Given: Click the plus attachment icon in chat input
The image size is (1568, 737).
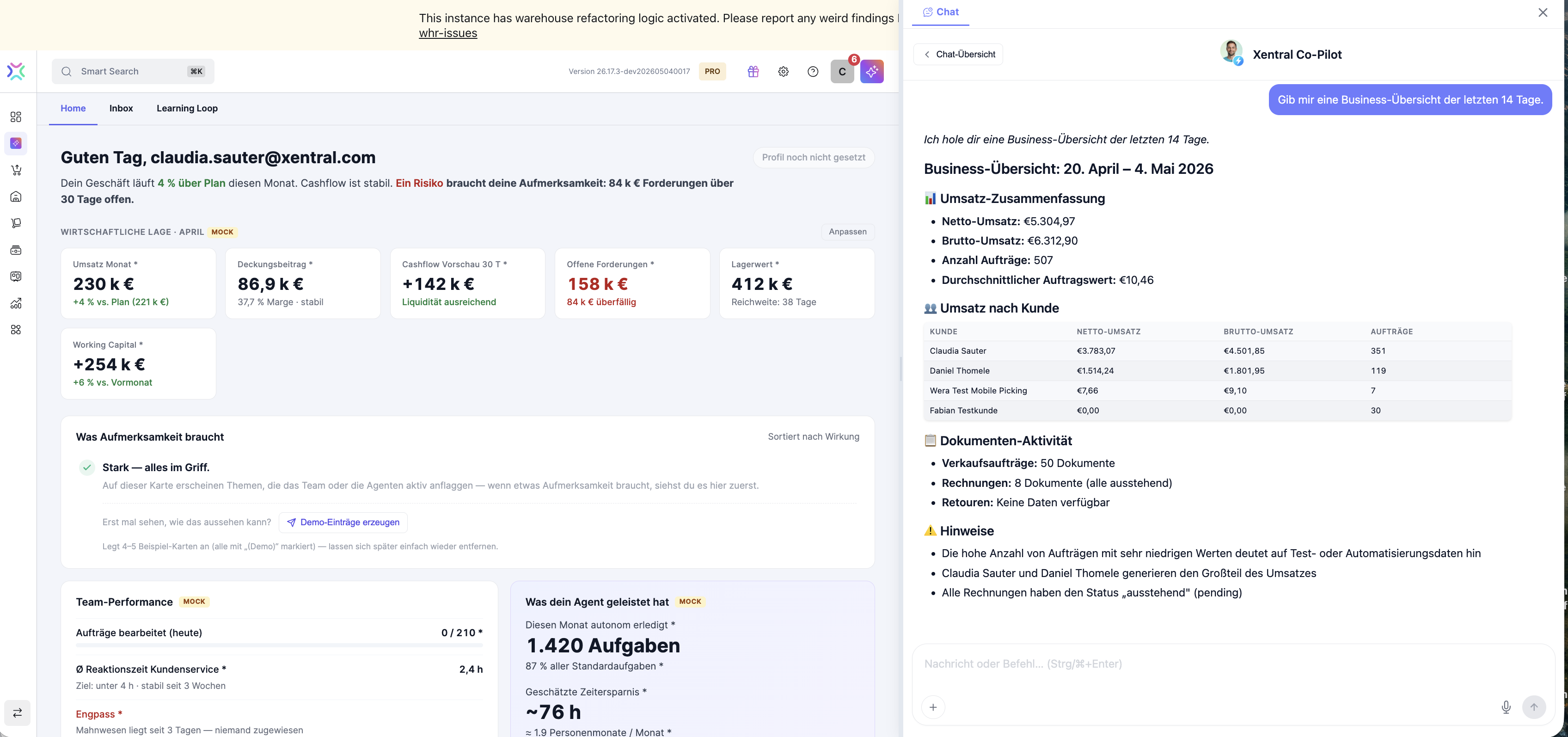Looking at the screenshot, I should 933,707.
